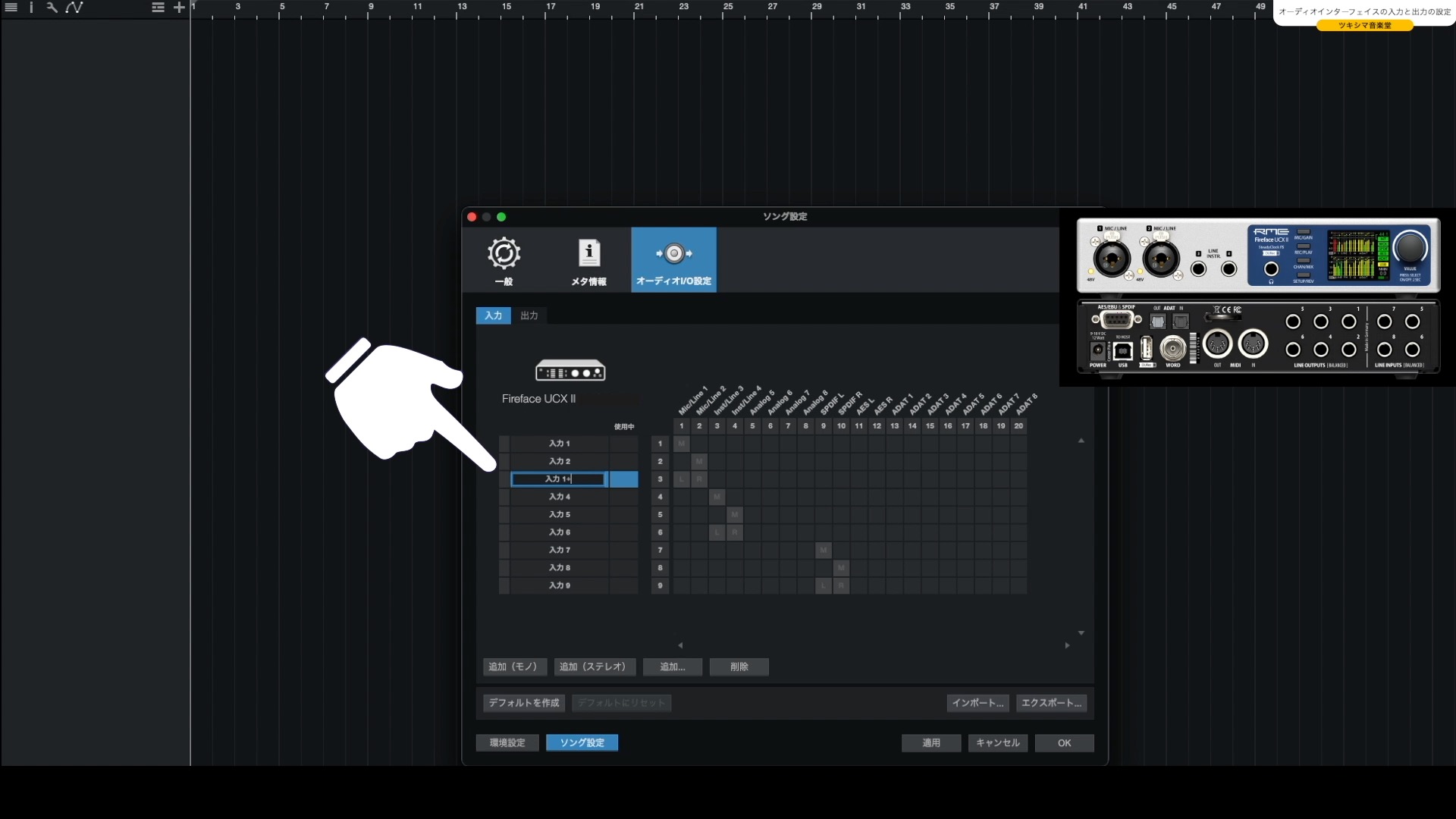Toggle the M routing cell for 入力 4
The height and width of the screenshot is (819, 1456).
[717, 497]
